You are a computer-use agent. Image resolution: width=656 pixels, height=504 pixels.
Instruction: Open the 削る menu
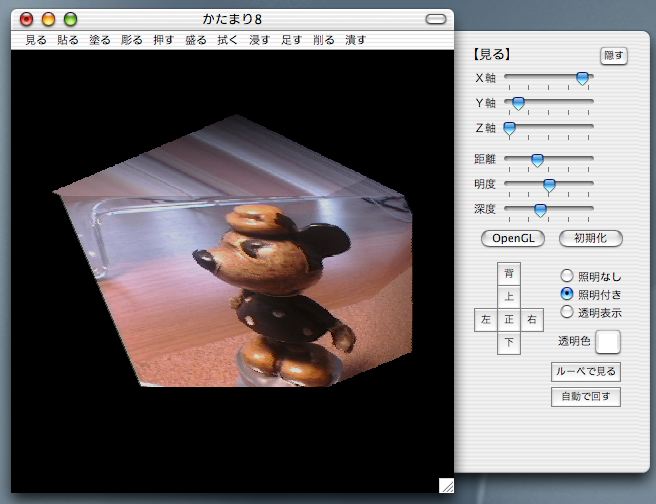click(323, 40)
